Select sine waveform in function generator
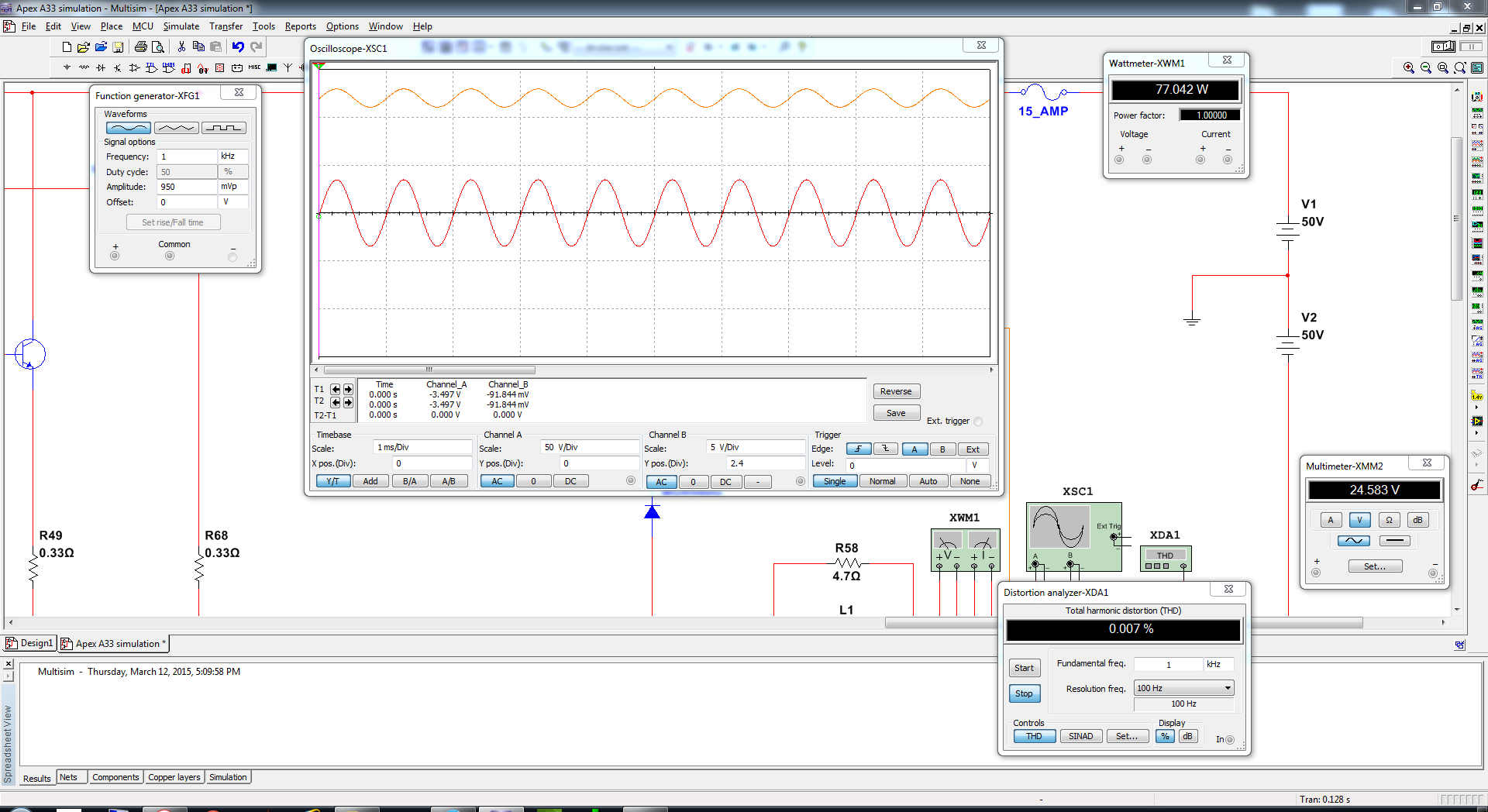 pyautogui.click(x=128, y=128)
